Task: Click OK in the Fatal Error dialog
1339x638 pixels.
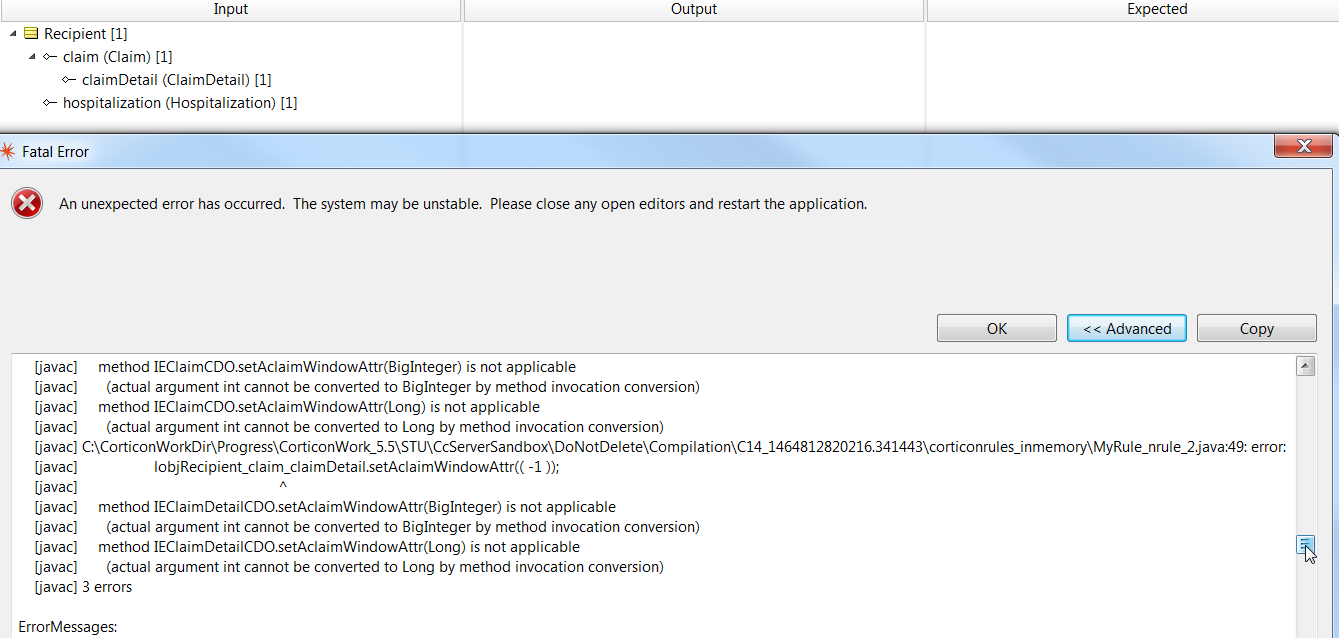Action: [x=996, y=328]
